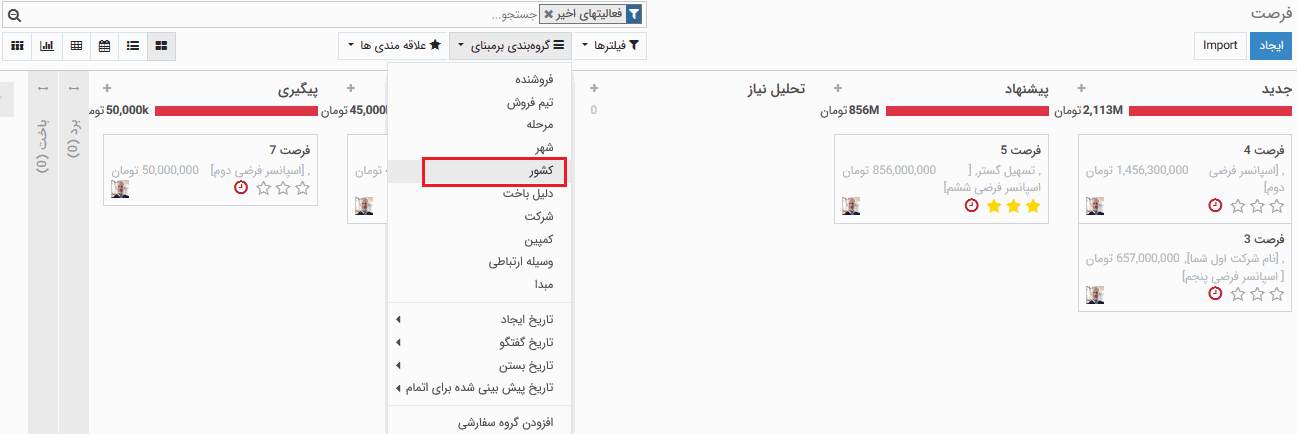1297x434 pixels.
Task: Toggle first priority star on فرصت 7
Action: [x=303, y=188]
